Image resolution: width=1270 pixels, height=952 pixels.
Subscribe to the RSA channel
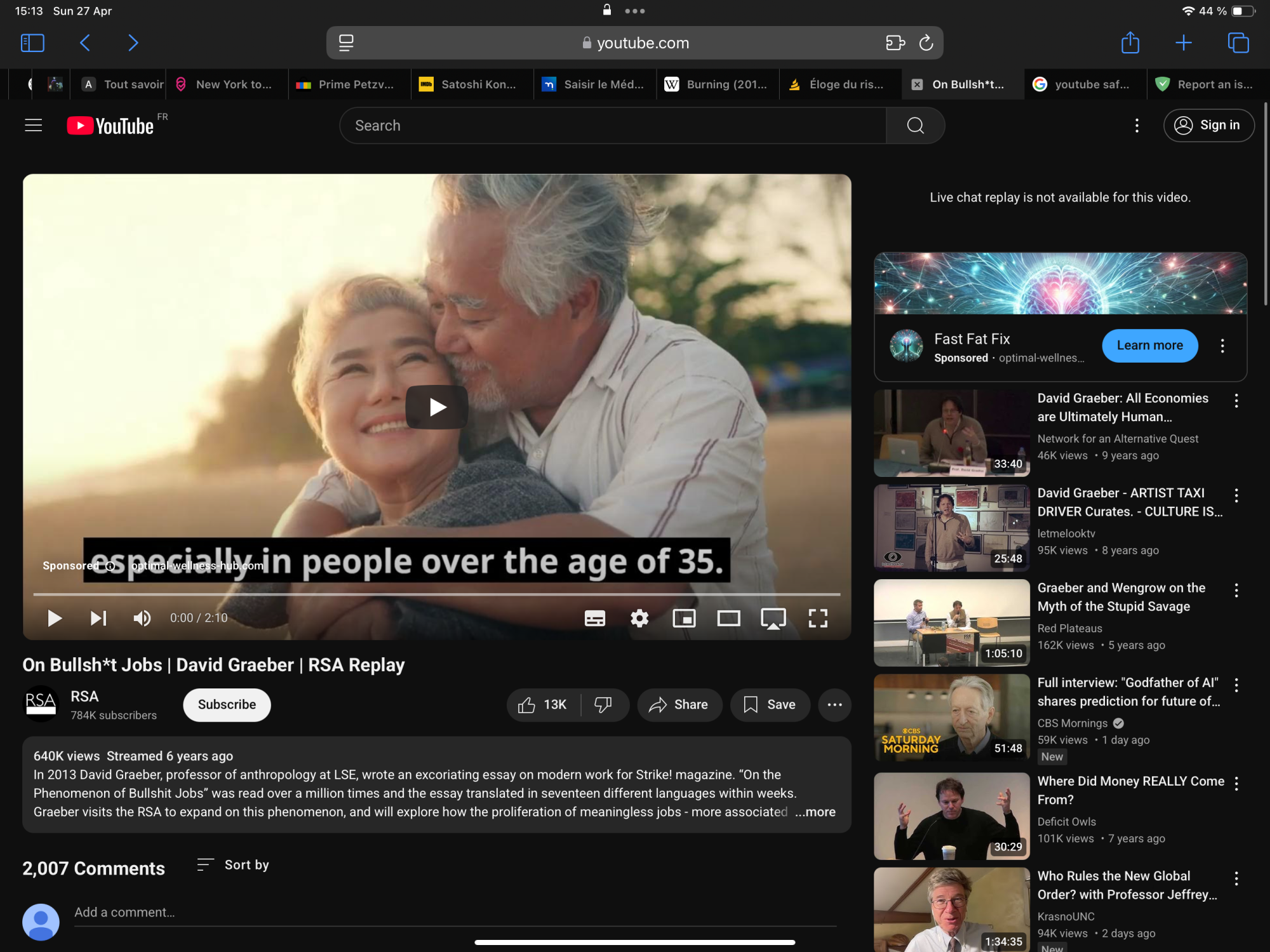pyautogui.click(x=226, y=704)
